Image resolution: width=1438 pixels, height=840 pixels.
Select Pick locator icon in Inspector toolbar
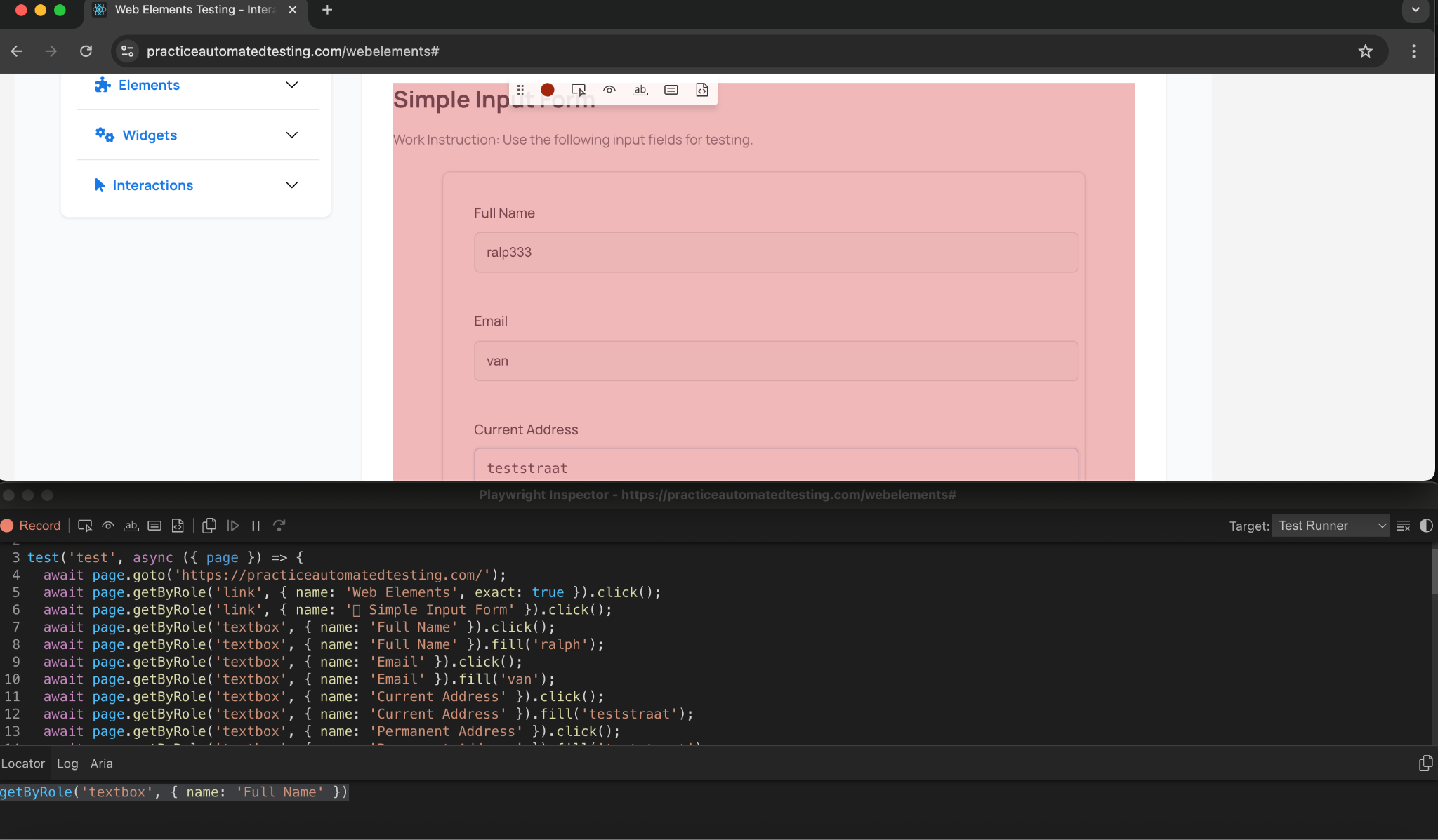[85, 526]
